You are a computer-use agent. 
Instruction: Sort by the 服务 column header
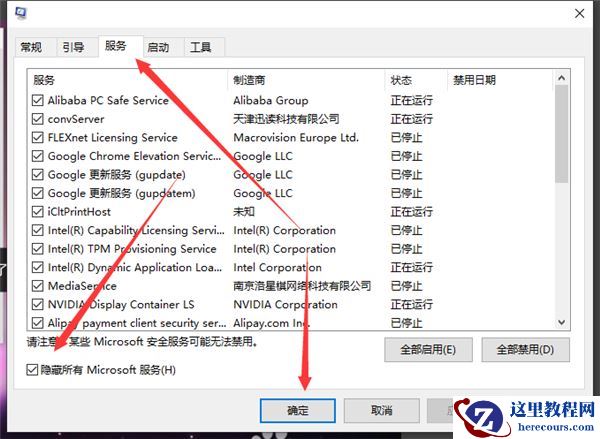[127, 80]
